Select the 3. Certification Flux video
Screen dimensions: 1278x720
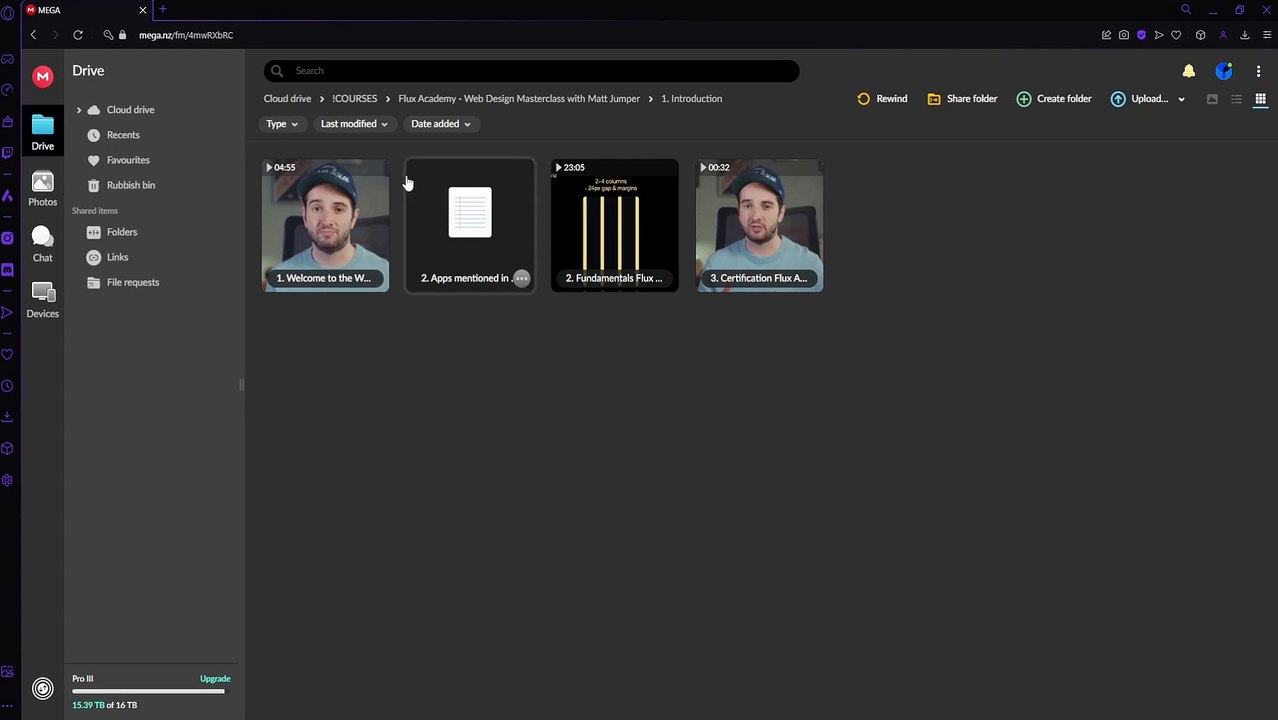(759, 225)
